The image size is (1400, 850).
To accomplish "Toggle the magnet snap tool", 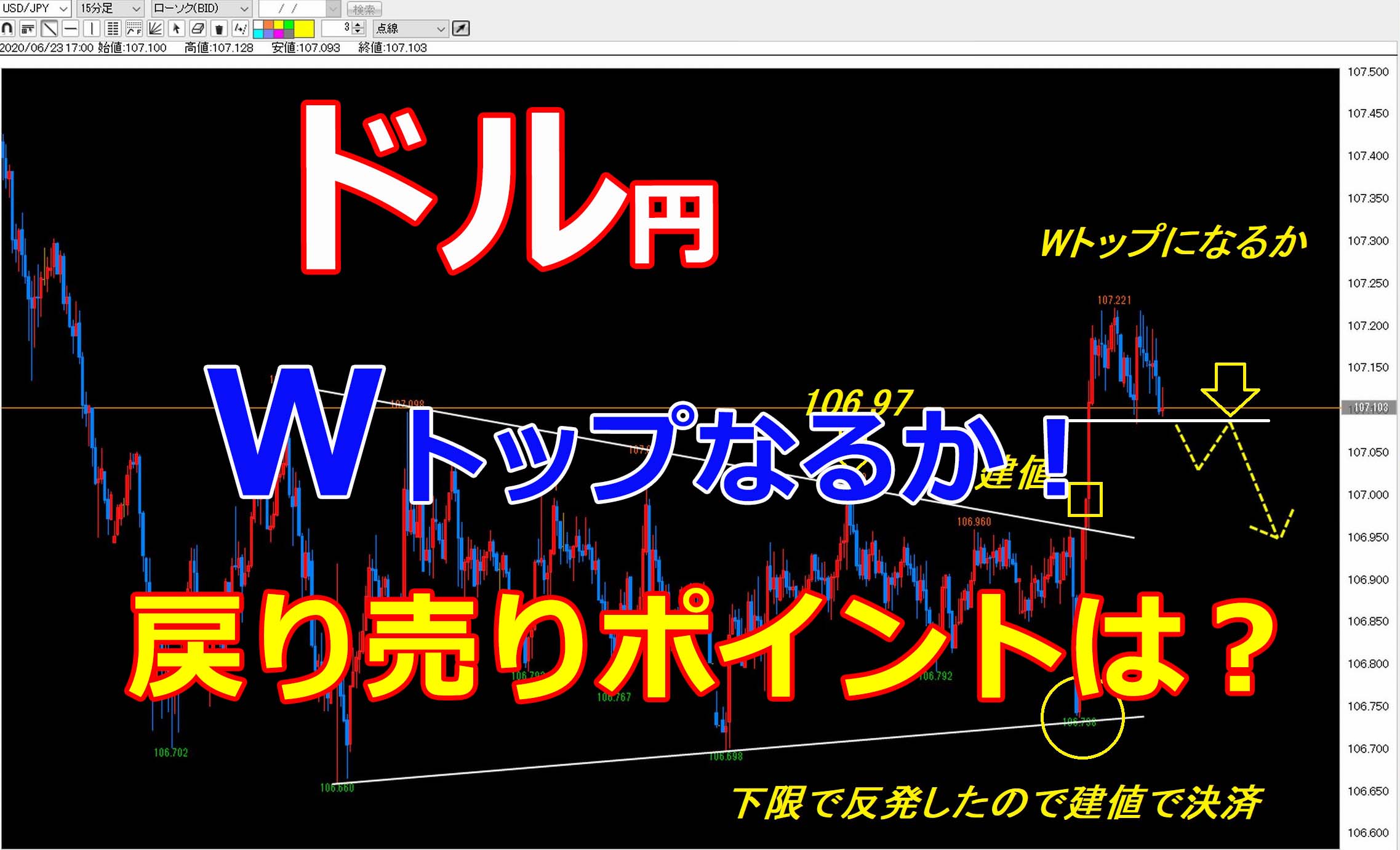I will pyautogui.click(x=7, y=28).
